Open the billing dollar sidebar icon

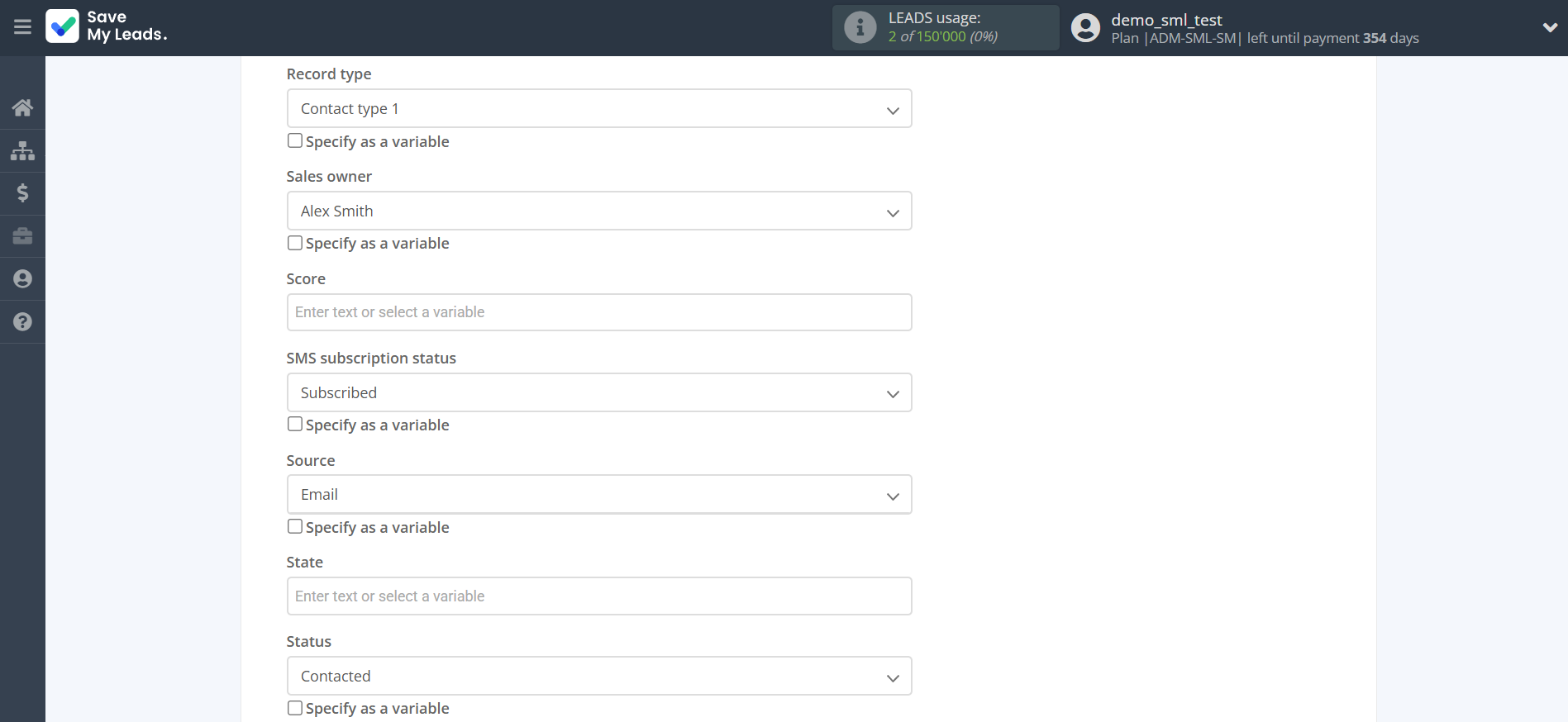point(22,193)
